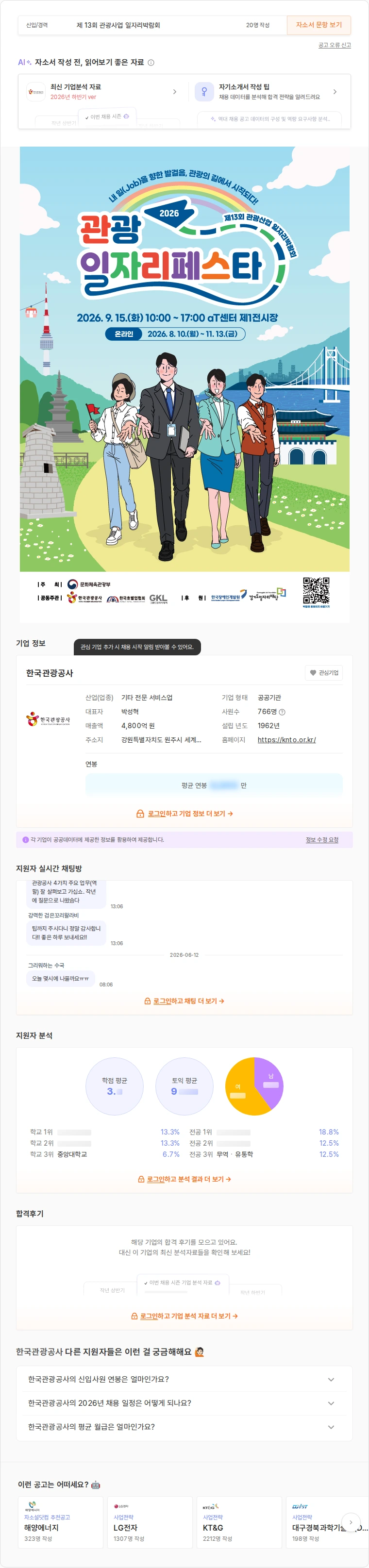The image size is (369, 1568).
Task: Click the 해양에너지 company logo
Action: pyautogui.click(x=32, y=1506)
